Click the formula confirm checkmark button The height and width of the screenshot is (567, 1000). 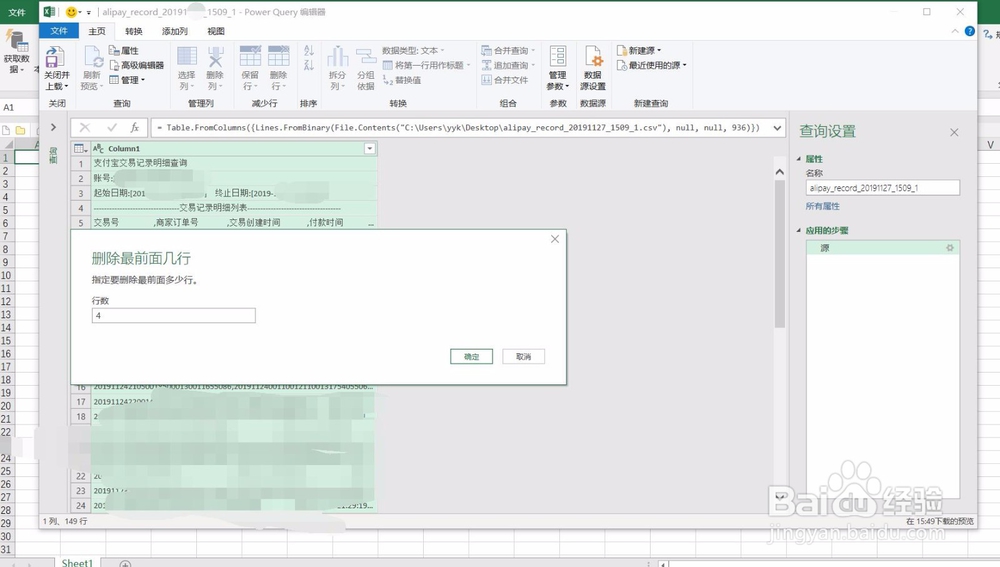pos(112,128)
